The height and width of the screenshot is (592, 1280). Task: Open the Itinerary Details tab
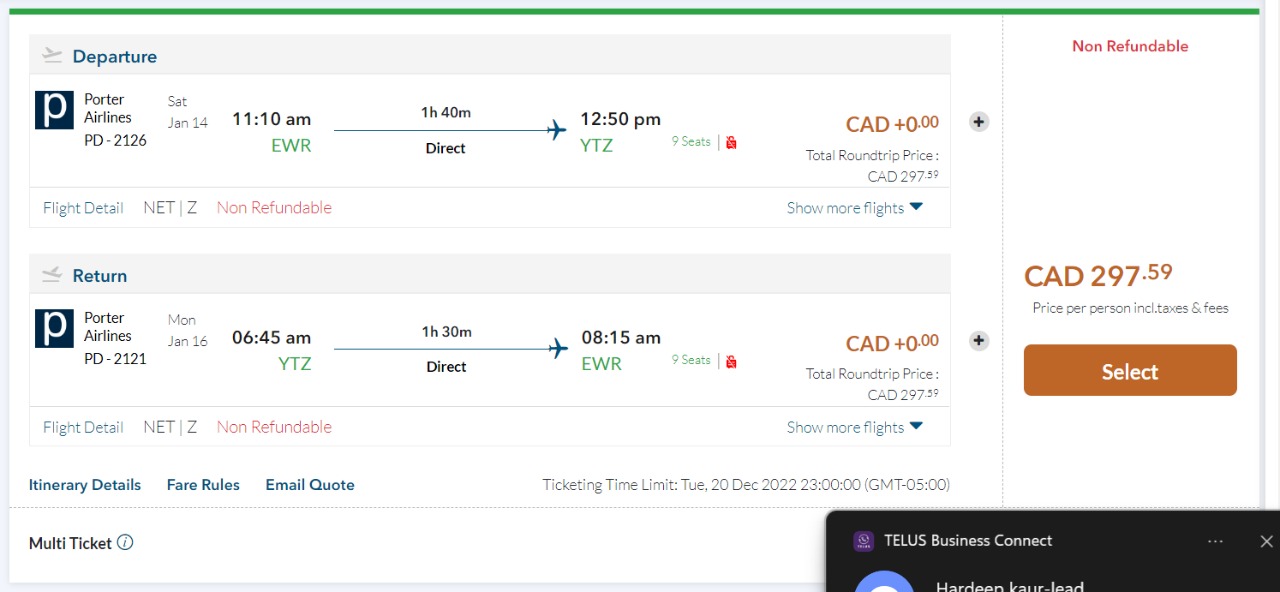85,485
